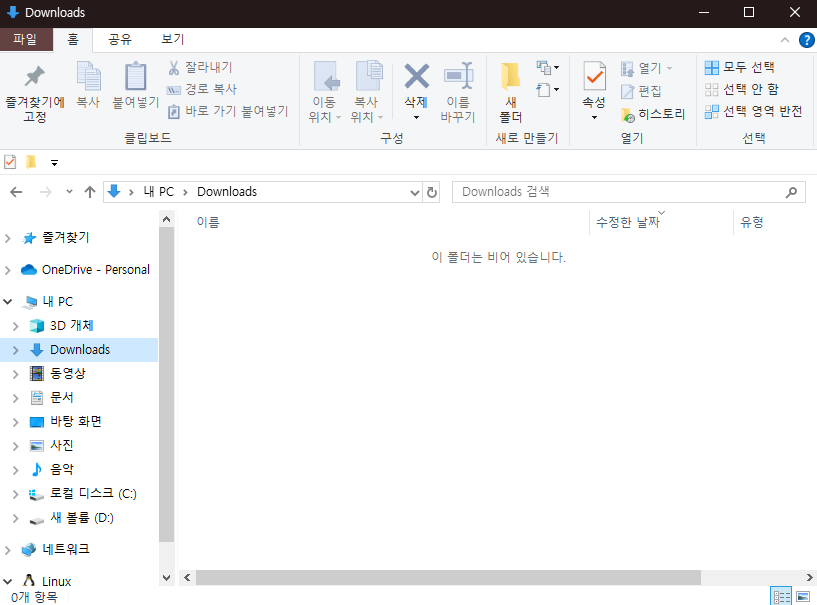817x605 pixels.
Task: Click the 이름 바꾸기 rename icon
Action: (458, 76)
